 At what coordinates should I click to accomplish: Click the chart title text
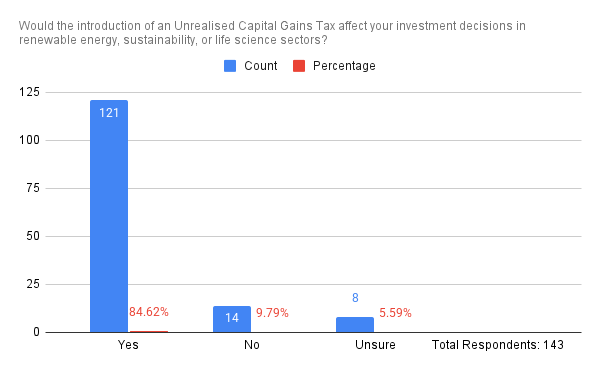tap(272, 33)
